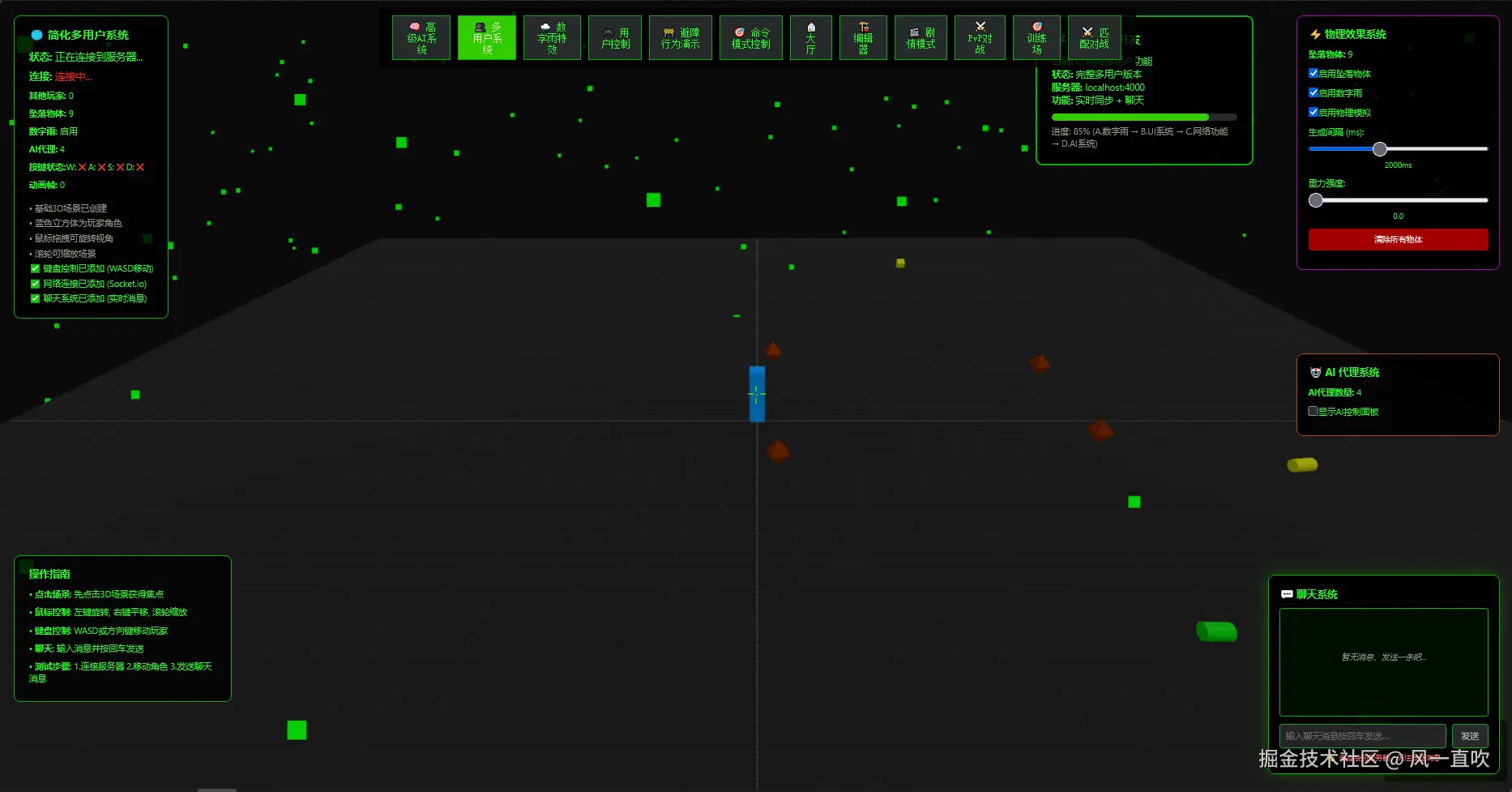This screenshot has width=1512, height=792.
Task: Switch to 数字雨特效 mode
Action: tap(552, 38)
